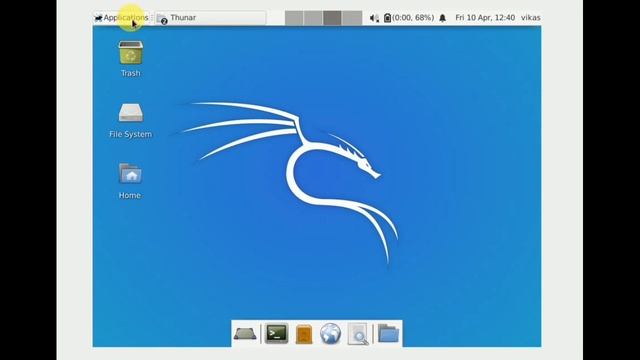Switch to the fourth workspace
The image size is (640, 360).
click(x=352, y=18)
